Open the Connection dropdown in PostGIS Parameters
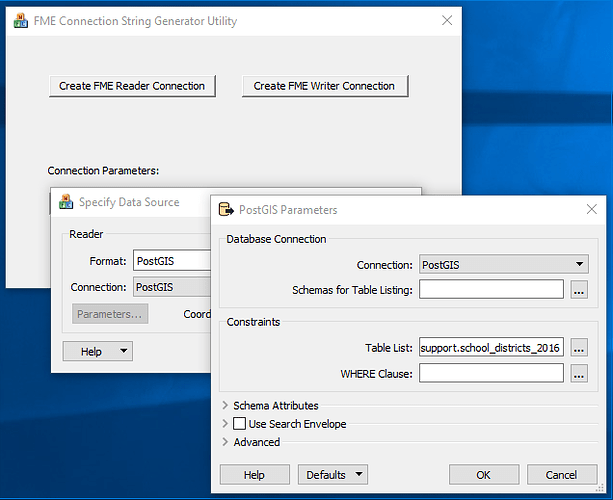 504,264
